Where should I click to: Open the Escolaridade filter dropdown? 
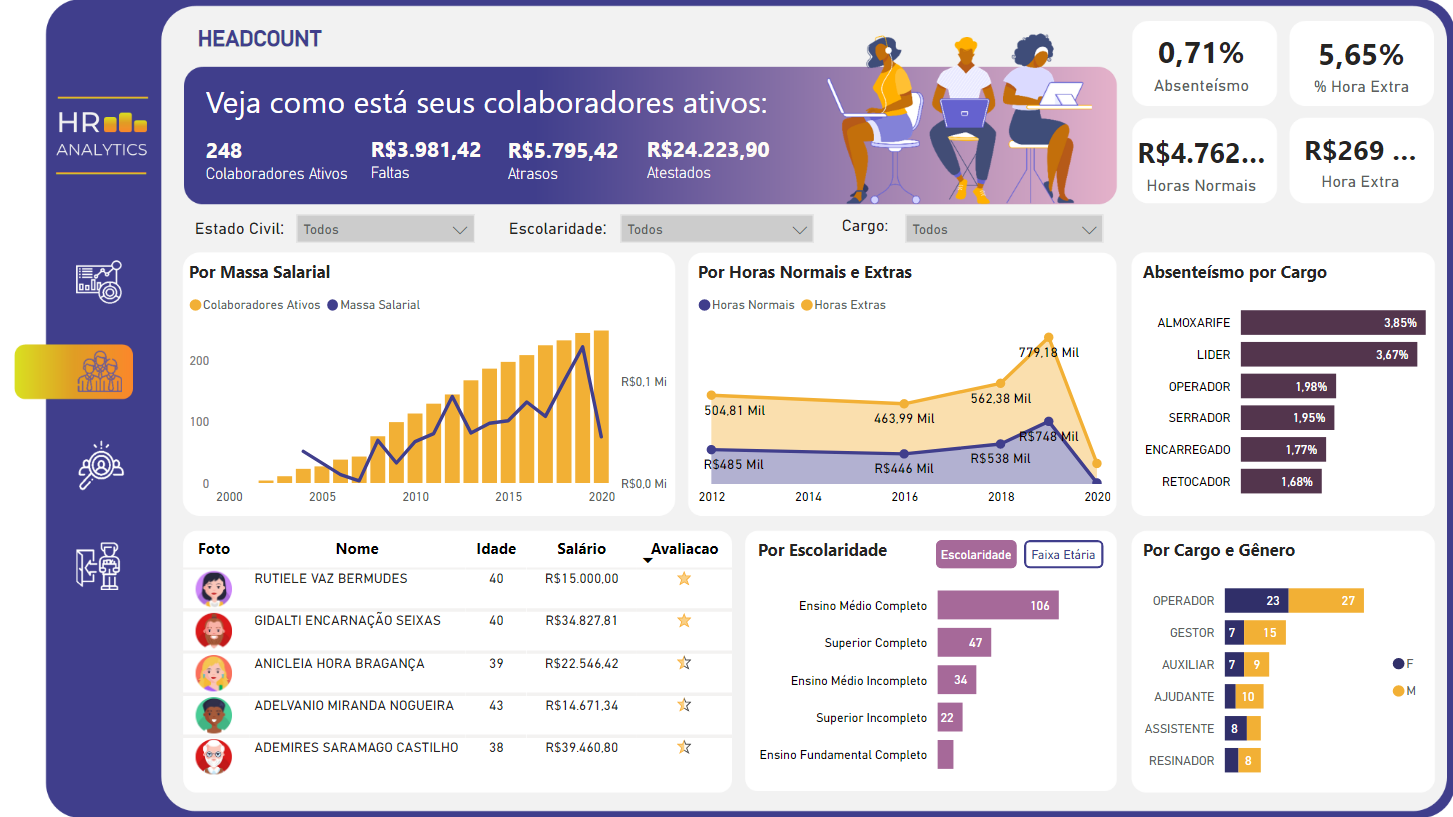click(716, 229)
